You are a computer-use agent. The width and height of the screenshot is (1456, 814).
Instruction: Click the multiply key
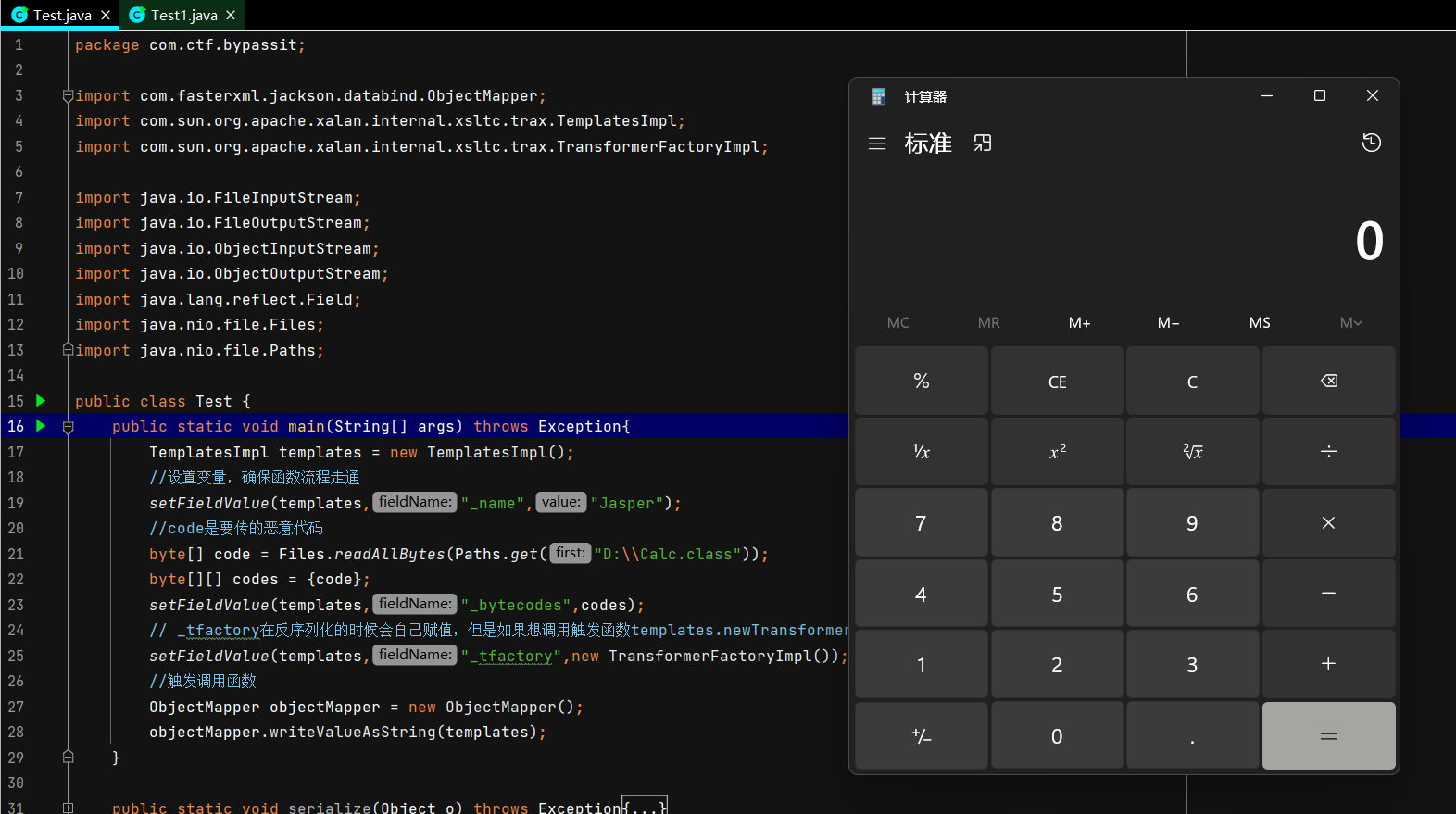coord(1329,522)
